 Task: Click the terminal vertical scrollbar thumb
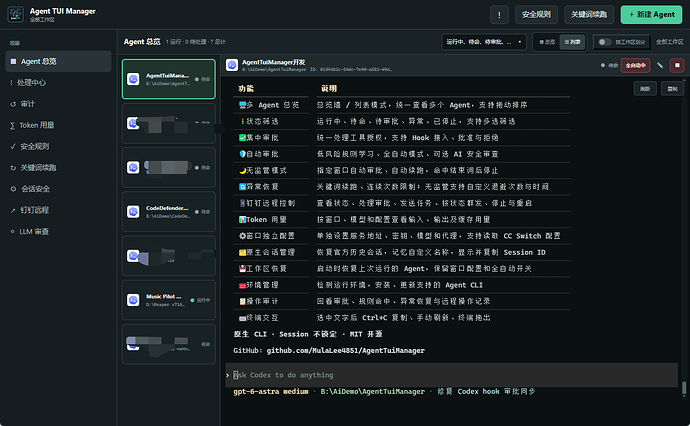[x=684, y=388]
